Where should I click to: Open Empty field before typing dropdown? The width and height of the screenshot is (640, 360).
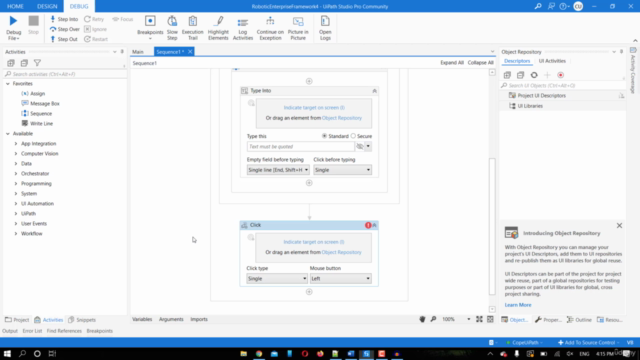tap(278, 170)
